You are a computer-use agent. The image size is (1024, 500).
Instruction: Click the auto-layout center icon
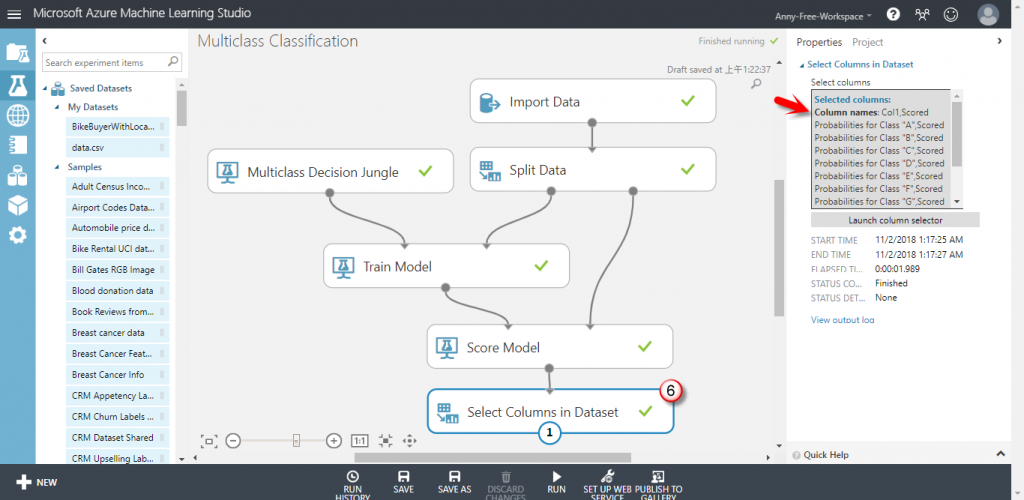click(385, 441)
